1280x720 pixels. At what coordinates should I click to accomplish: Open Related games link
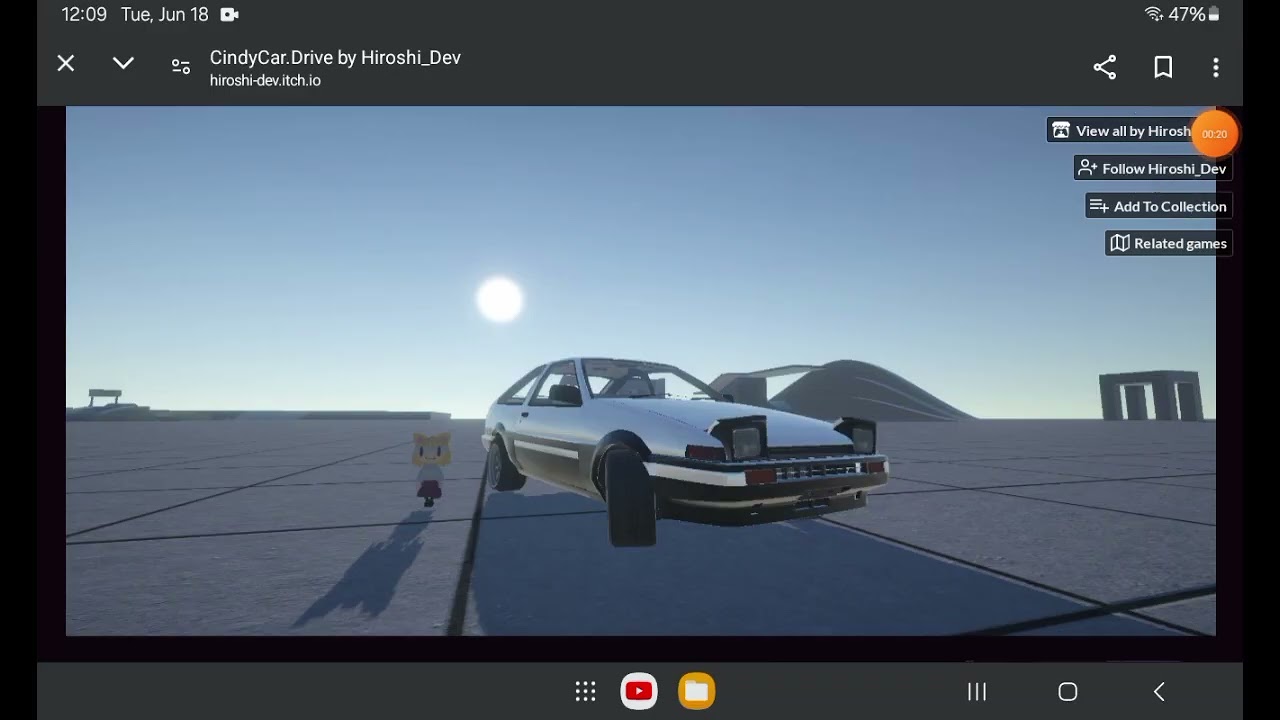(x=1169, y=243)
